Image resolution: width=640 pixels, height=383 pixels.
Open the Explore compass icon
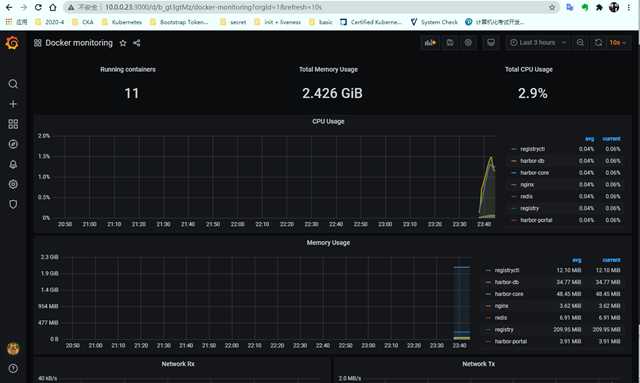coord(13,144)
